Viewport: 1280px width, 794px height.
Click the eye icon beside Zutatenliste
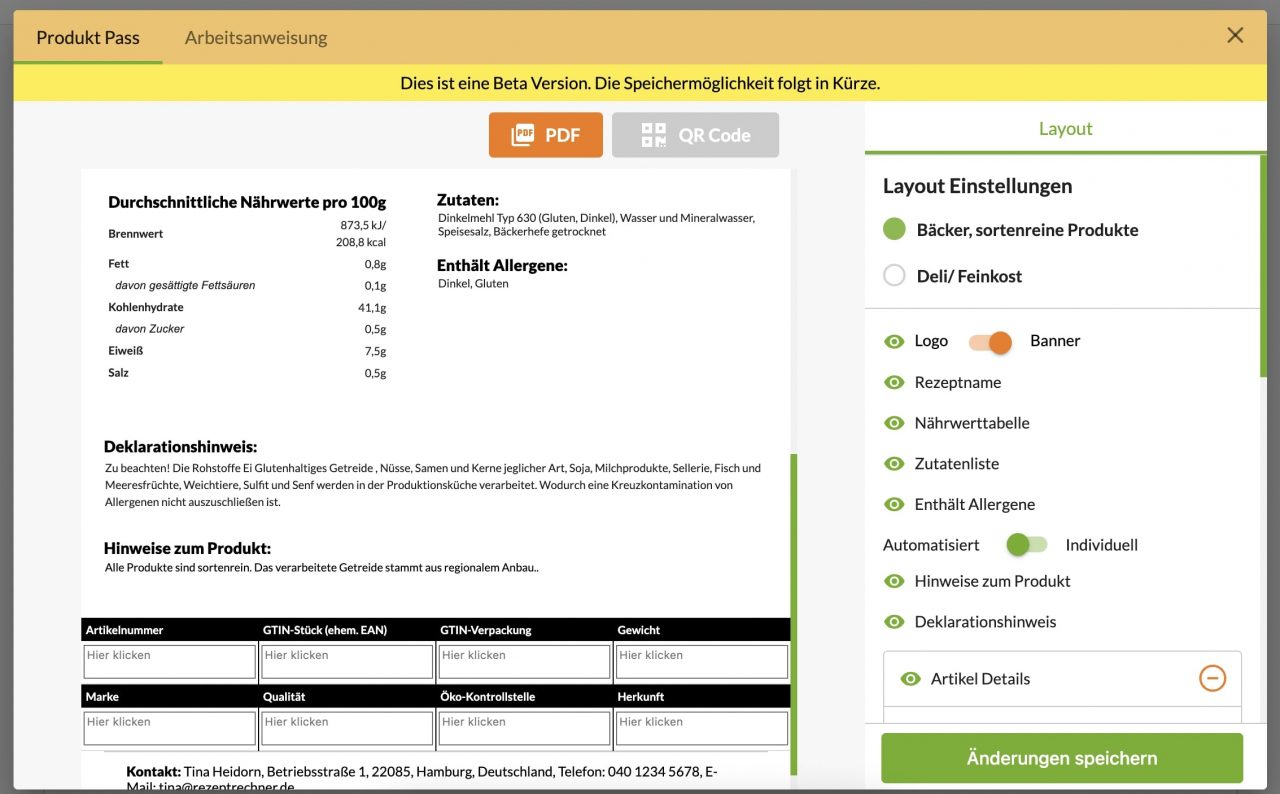[893, 463]
